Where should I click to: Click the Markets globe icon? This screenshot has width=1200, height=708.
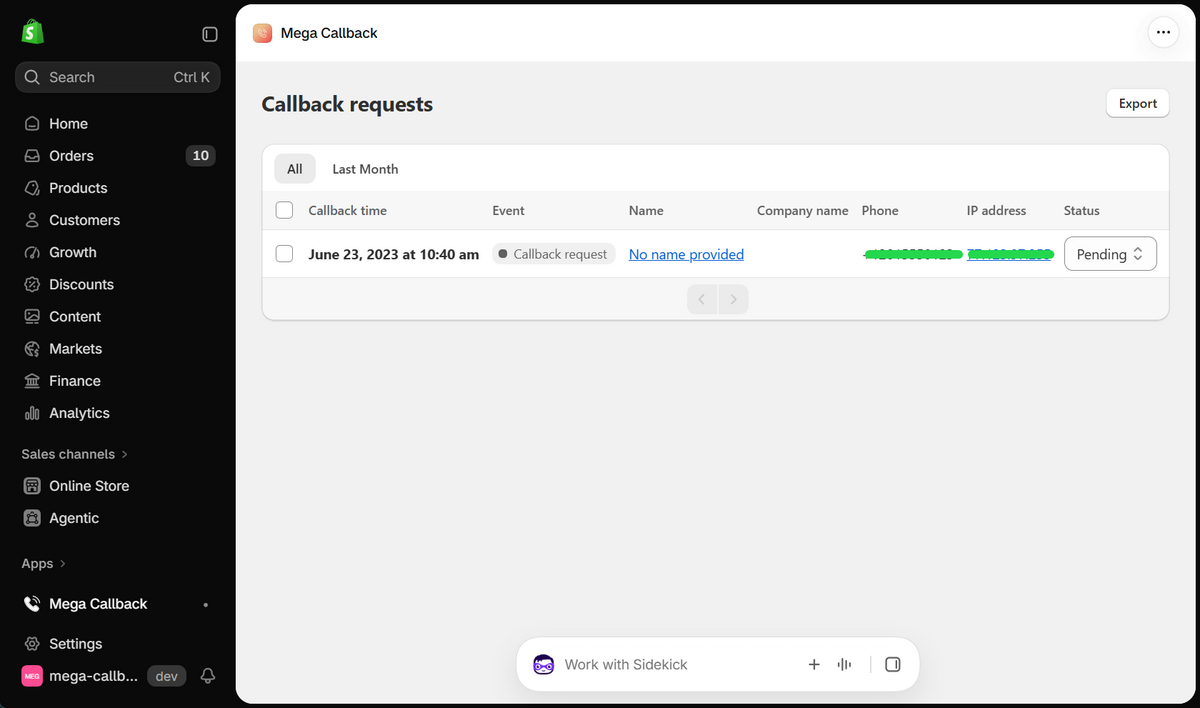pos(32,349)
